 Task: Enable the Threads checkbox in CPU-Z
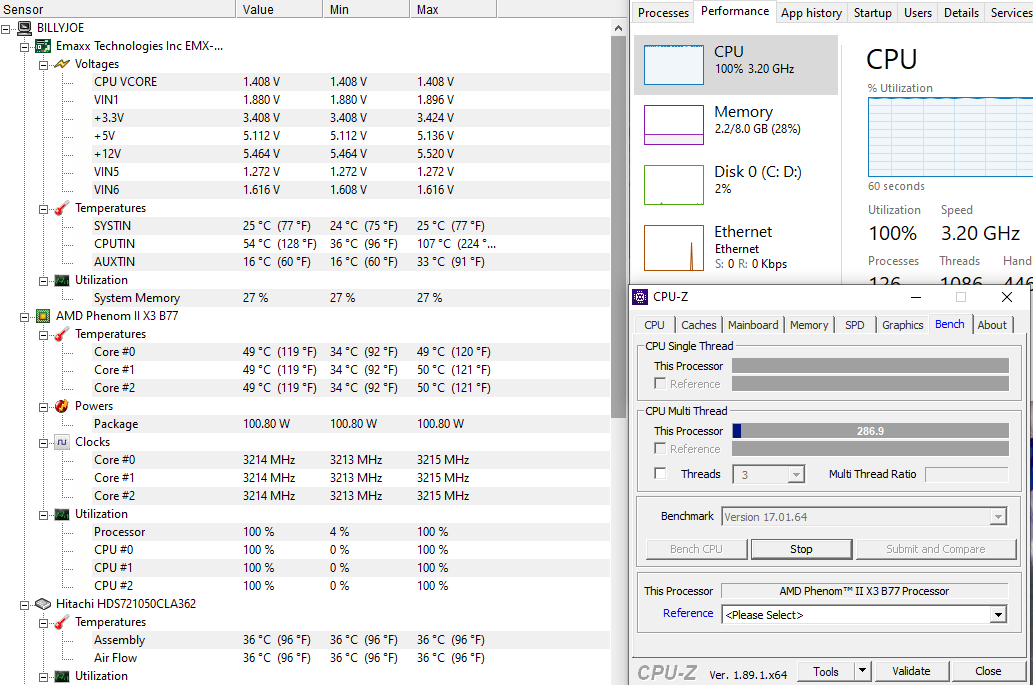[659, 474]
